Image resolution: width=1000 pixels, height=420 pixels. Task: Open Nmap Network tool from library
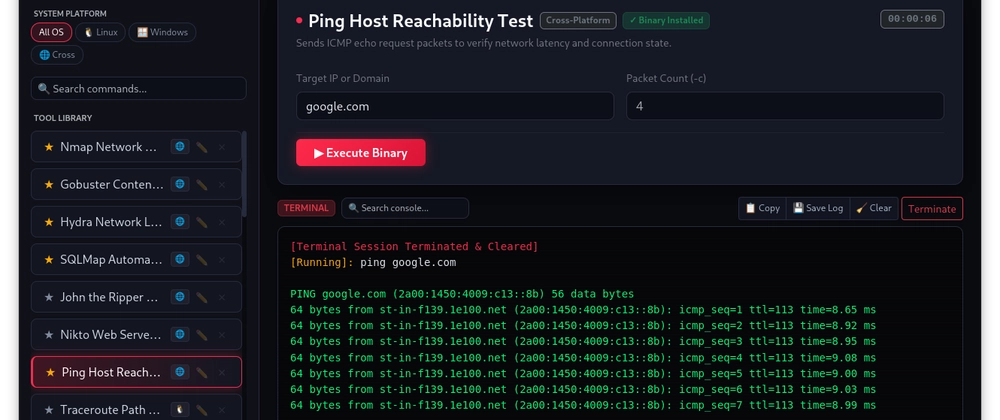(136, 147)
